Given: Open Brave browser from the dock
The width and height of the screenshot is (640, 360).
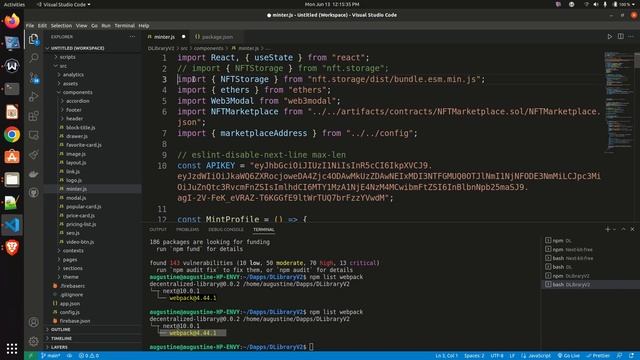Looking at the screenshot, I should point(12,247).
